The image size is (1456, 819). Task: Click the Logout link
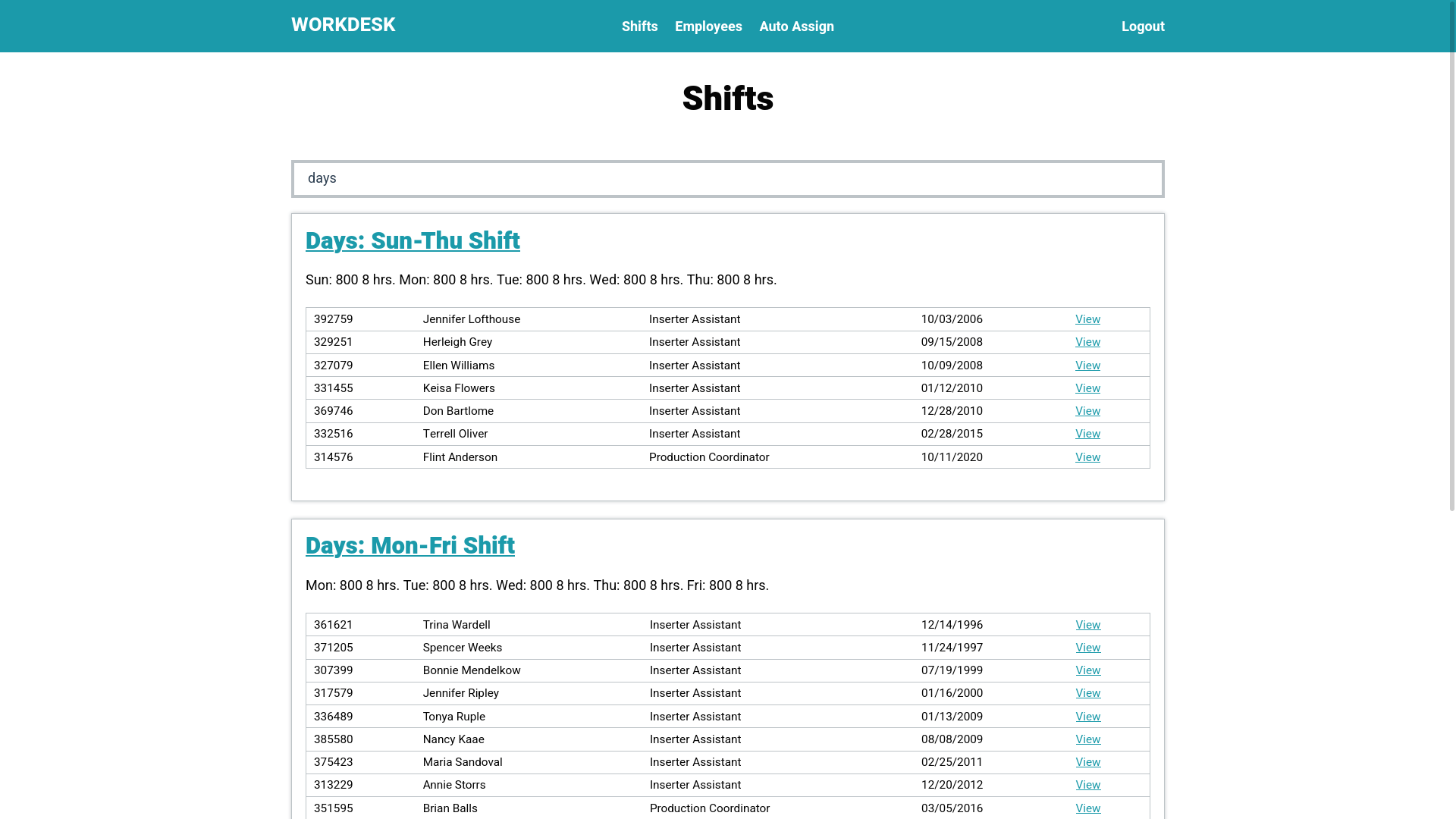(x=1142, y=27)
